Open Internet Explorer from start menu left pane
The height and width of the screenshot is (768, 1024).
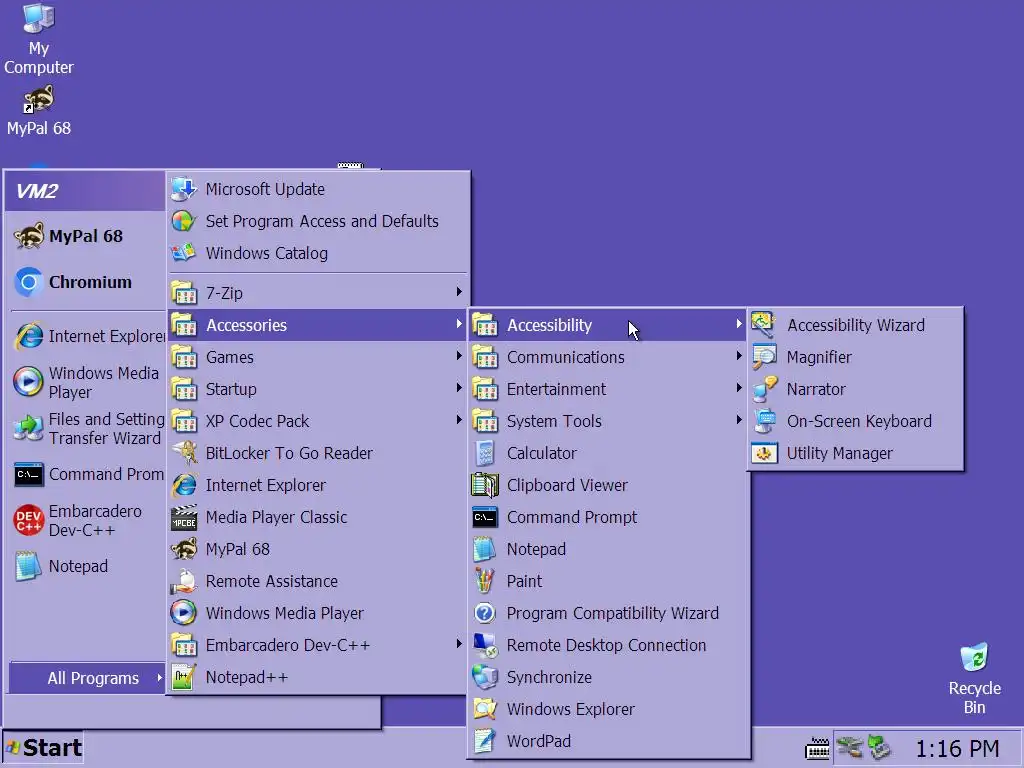87,336
